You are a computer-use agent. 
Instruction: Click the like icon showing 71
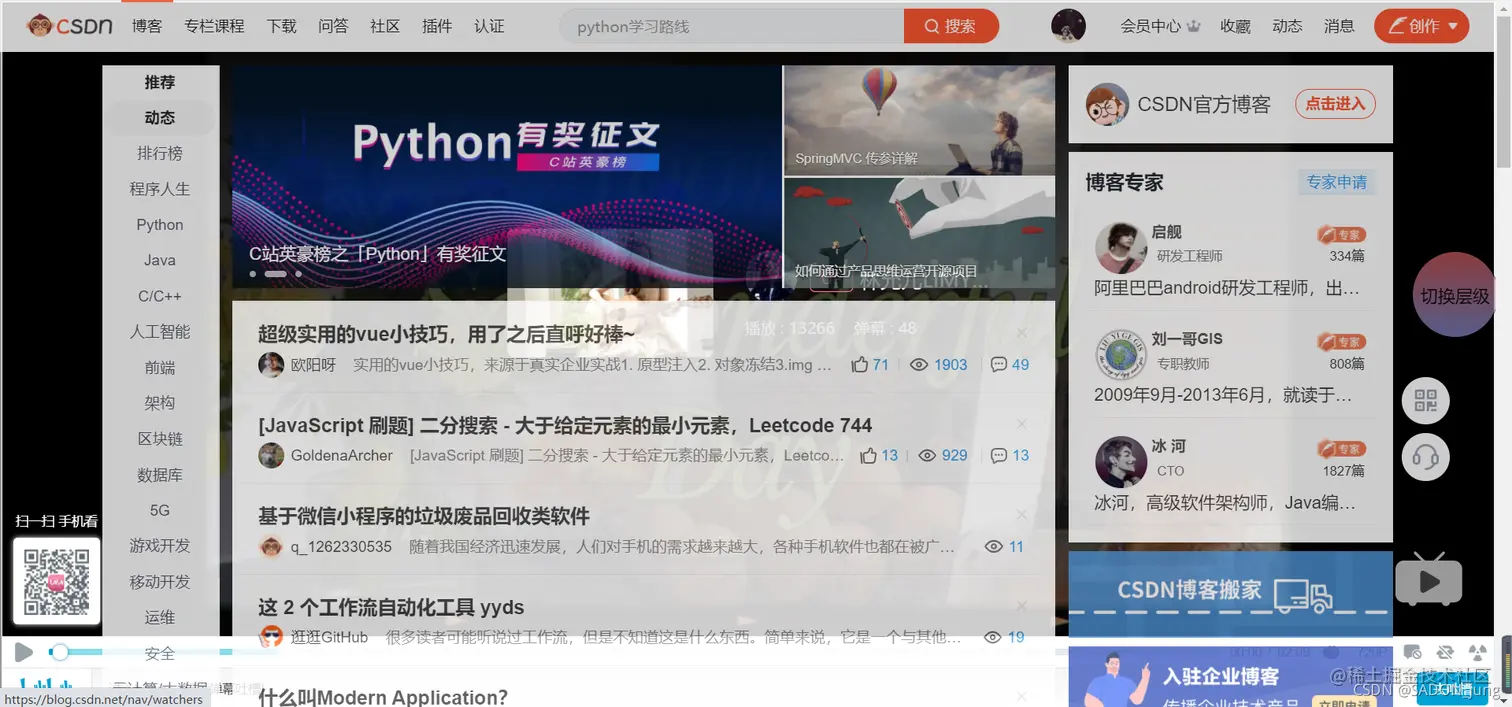tap(860, 365)
